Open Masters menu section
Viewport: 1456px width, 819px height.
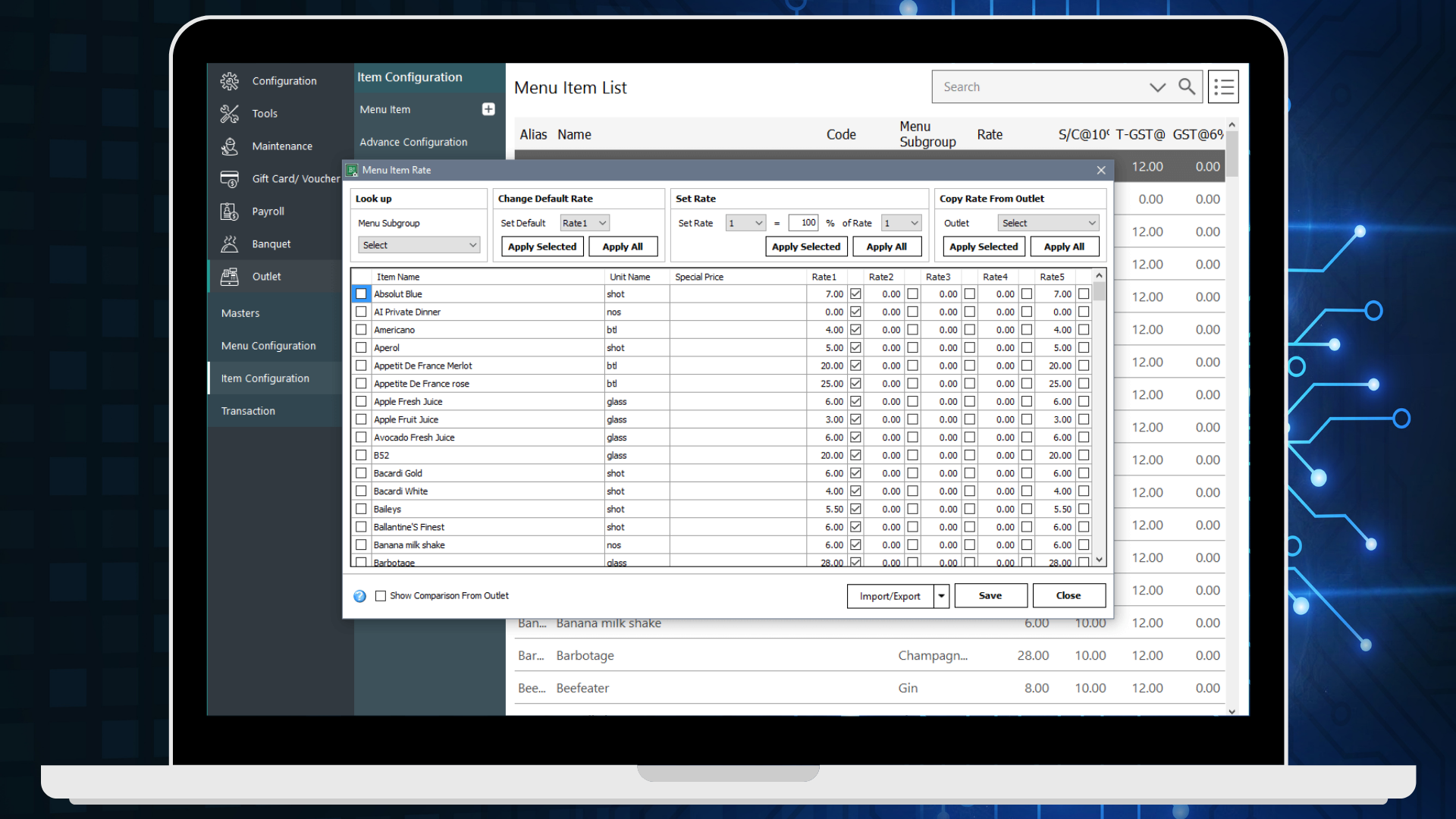[240, 313]
